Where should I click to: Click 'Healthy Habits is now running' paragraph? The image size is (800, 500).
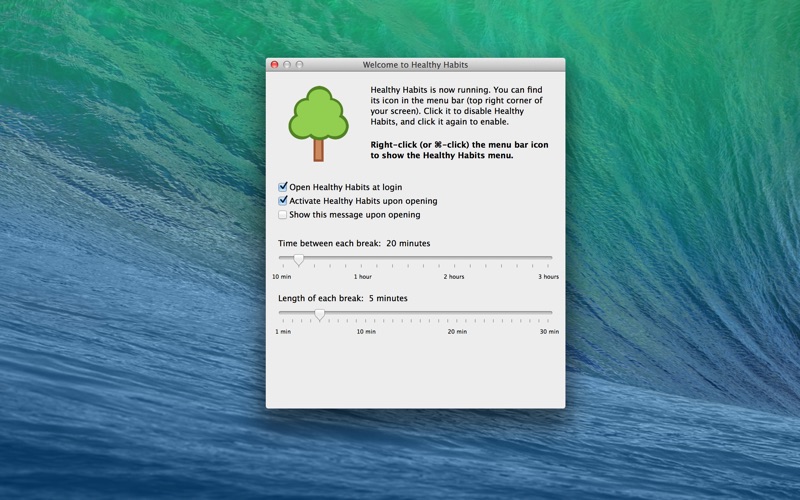[457, 106]
